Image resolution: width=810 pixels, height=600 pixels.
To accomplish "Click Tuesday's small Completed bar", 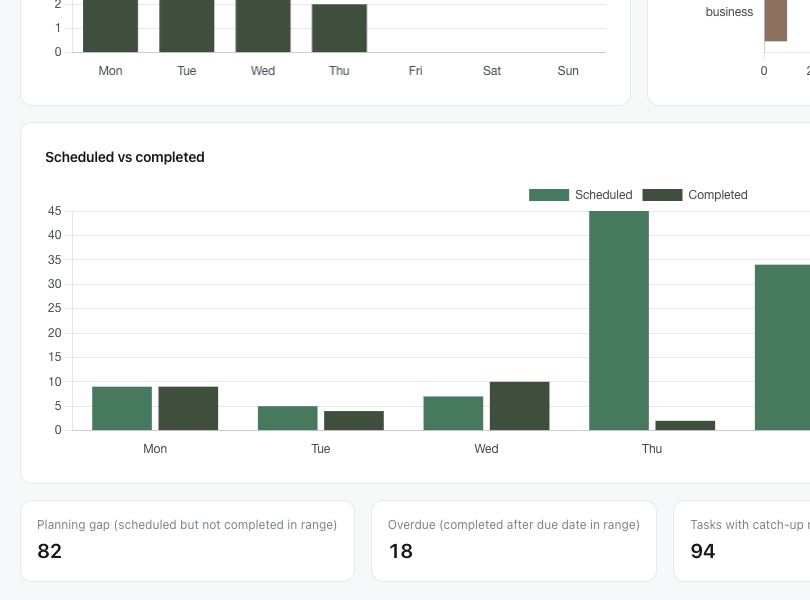I will [352, 420].
